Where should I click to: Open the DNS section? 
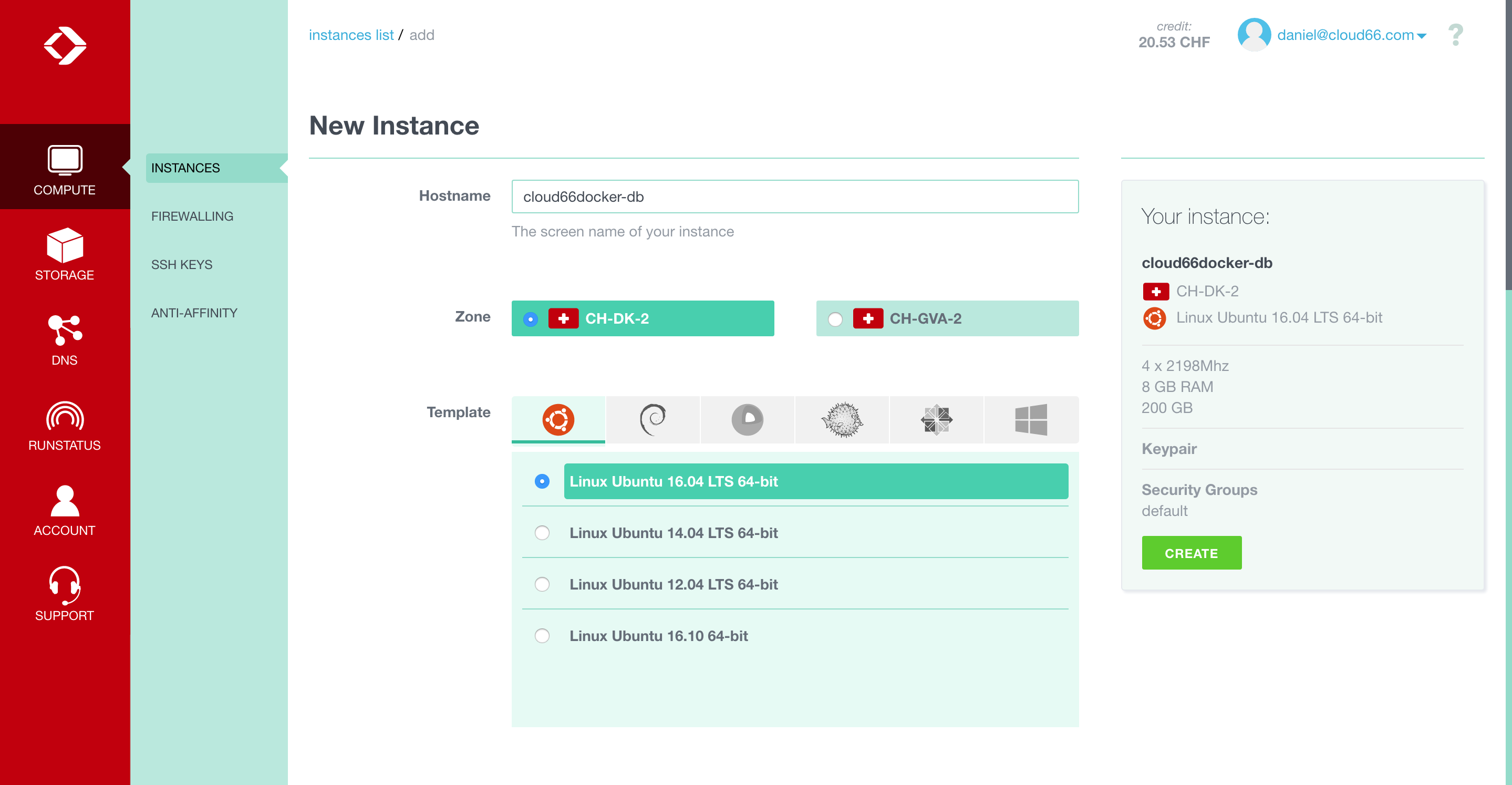point(65,339)
